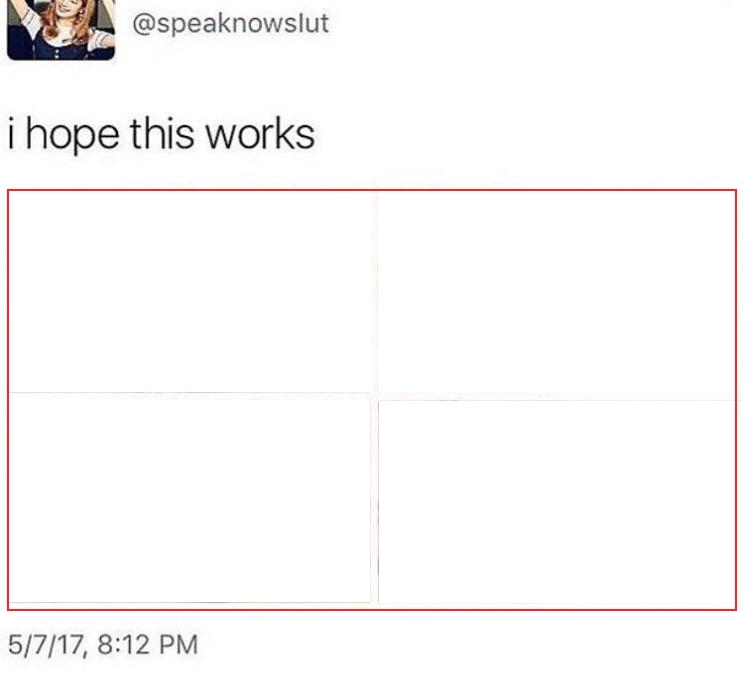Click the center intersection of the four images

click(375, 396)
